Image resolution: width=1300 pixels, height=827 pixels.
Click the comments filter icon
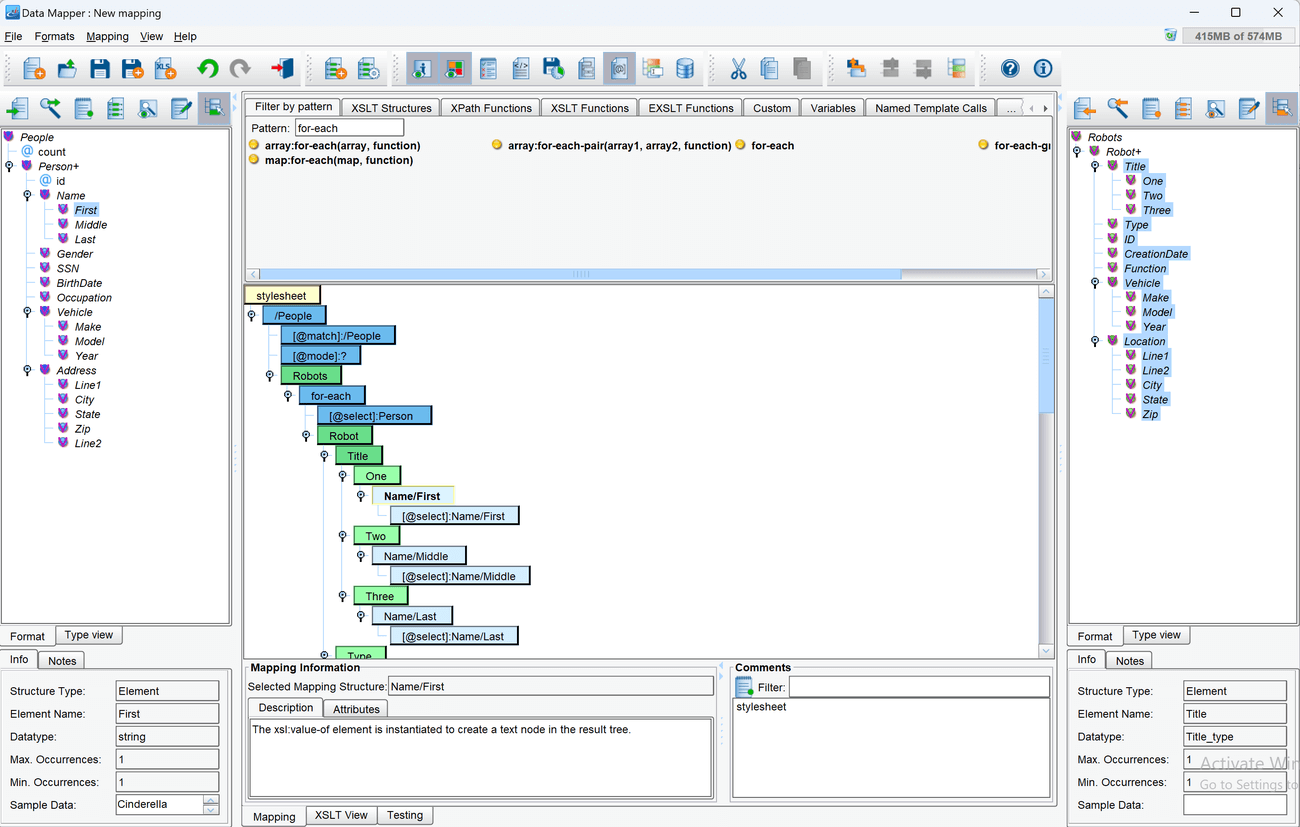744,686
